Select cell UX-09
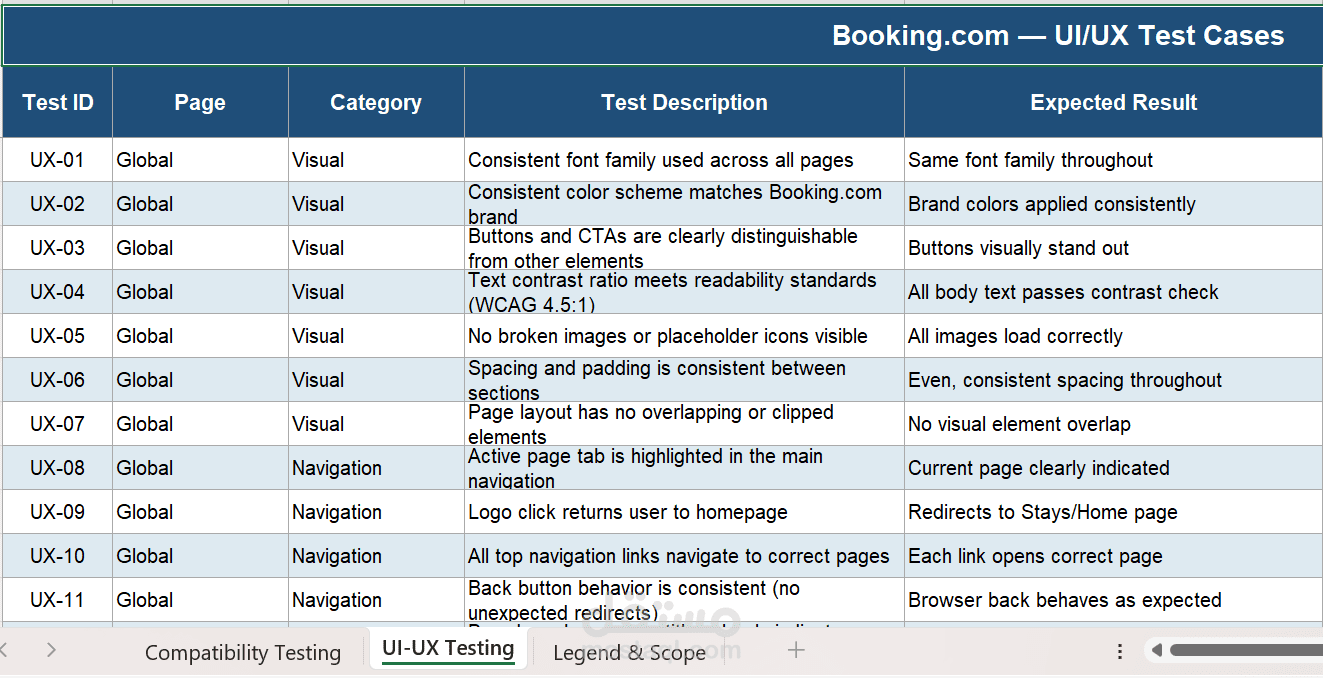 58,512
